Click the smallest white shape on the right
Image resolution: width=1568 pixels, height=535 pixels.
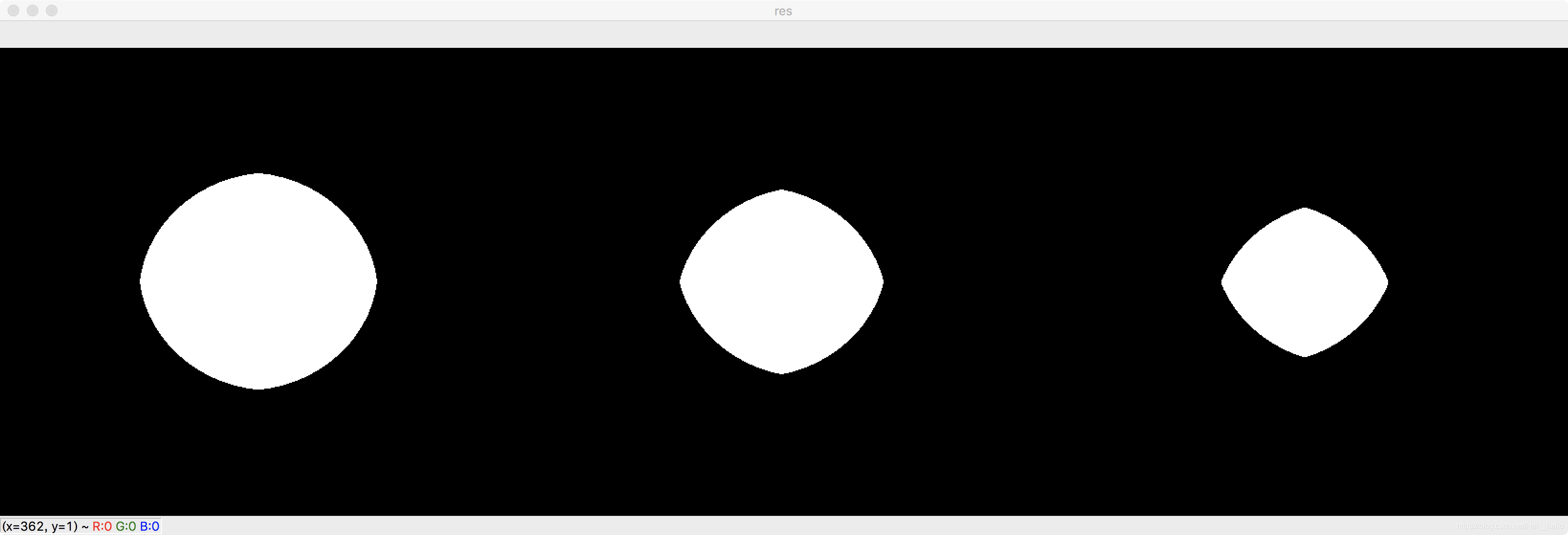1304,282
